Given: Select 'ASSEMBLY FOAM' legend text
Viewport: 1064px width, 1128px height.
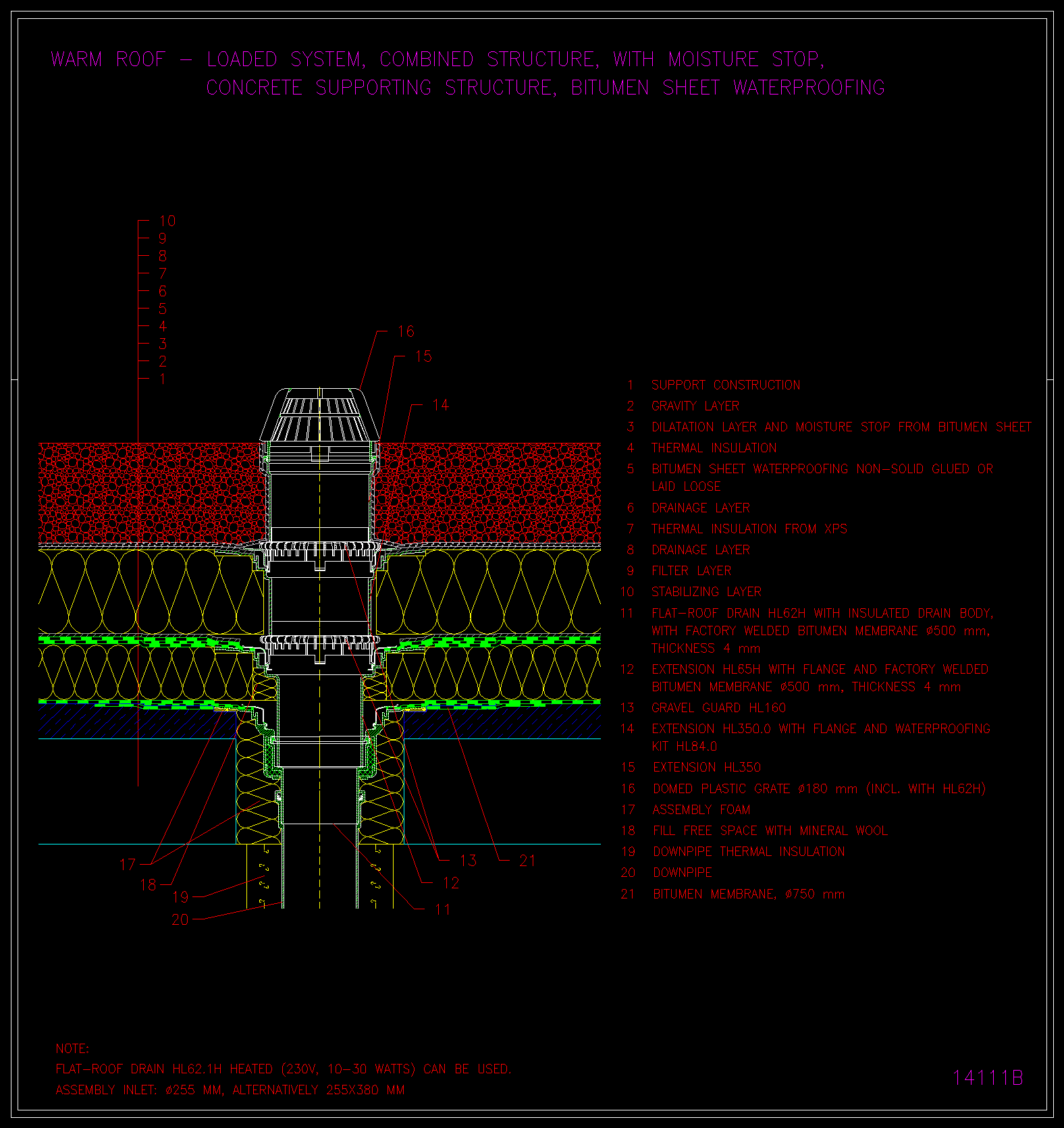Looking at the screenshot, I should click(701, 810).
